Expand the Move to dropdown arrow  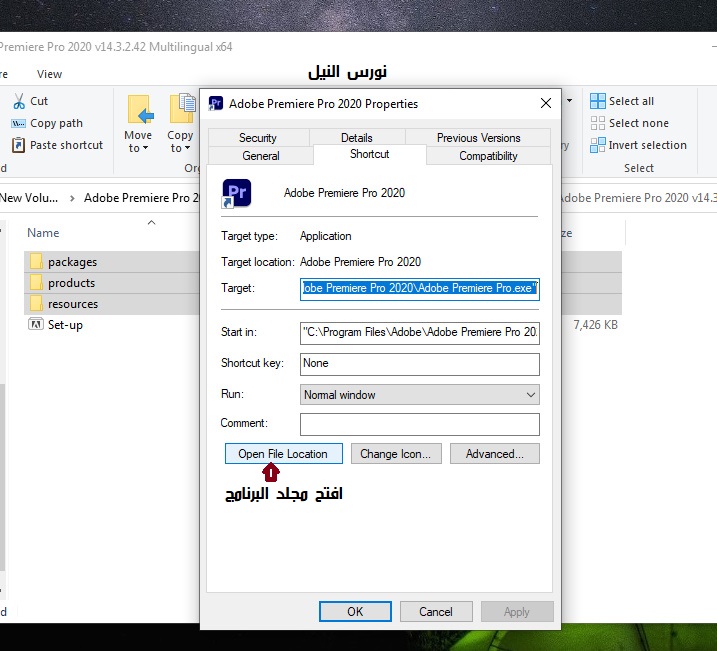pyautogui.click(x=146, y=149)
